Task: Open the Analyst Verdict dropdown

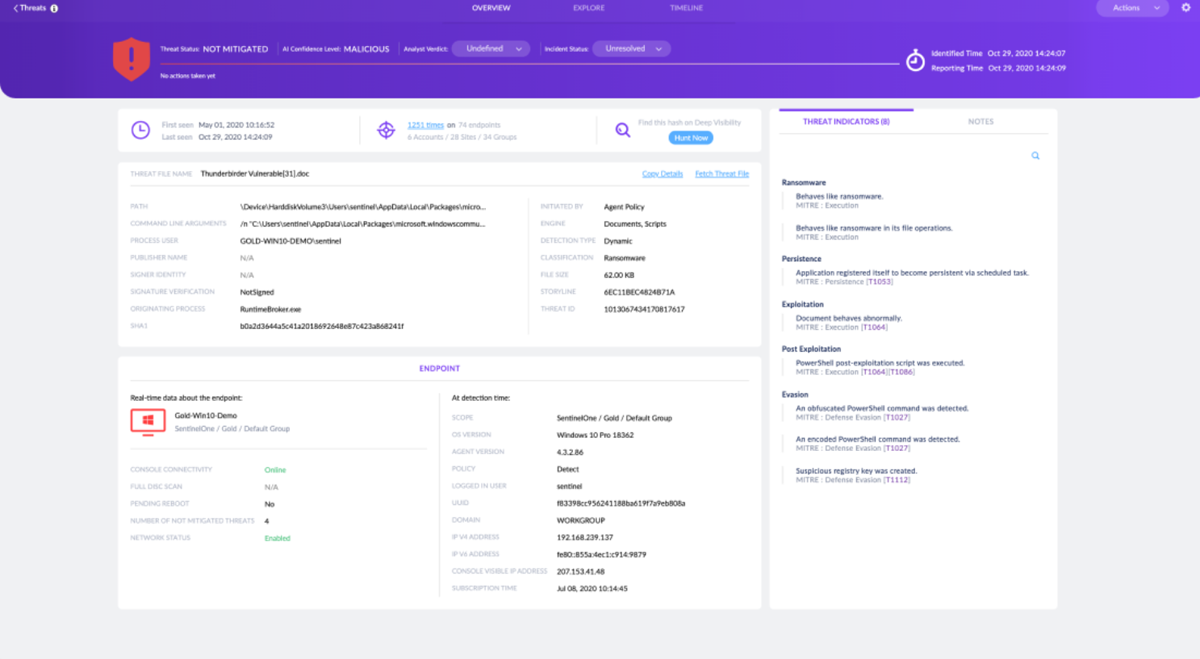Action: 490,47
